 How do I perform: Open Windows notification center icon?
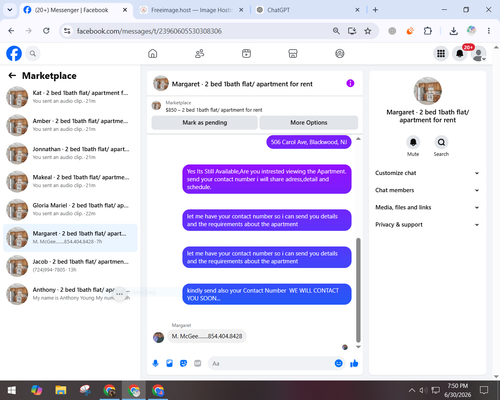click(484, 390)
